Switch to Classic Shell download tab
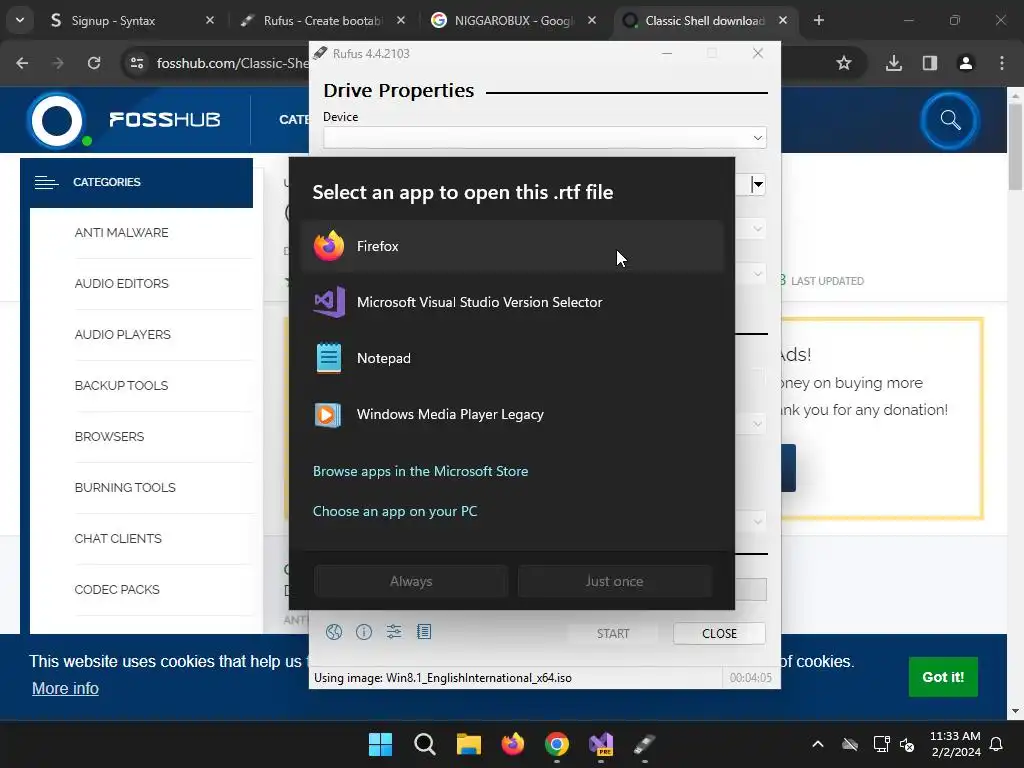 (x=705, y=21)
